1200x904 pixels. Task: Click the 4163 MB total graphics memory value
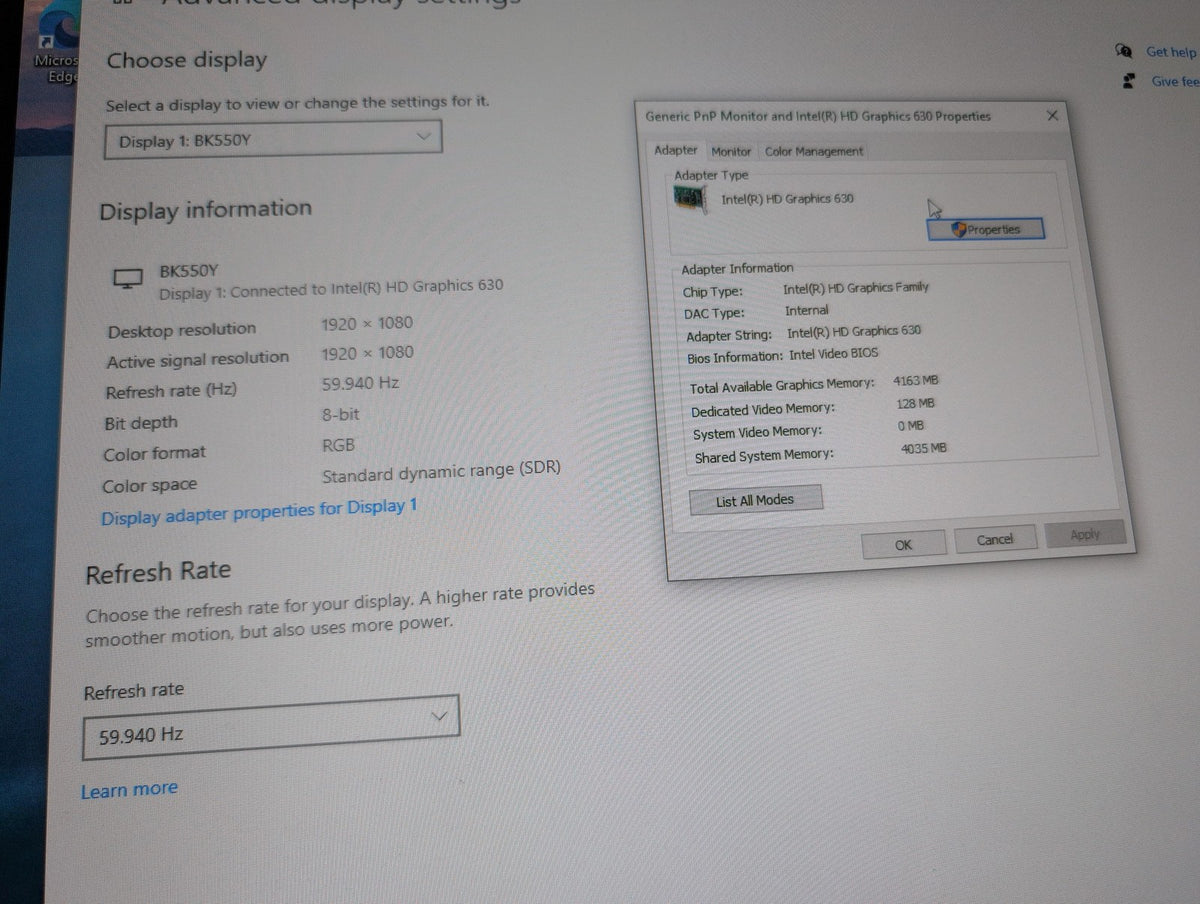[x=916, y=381]
